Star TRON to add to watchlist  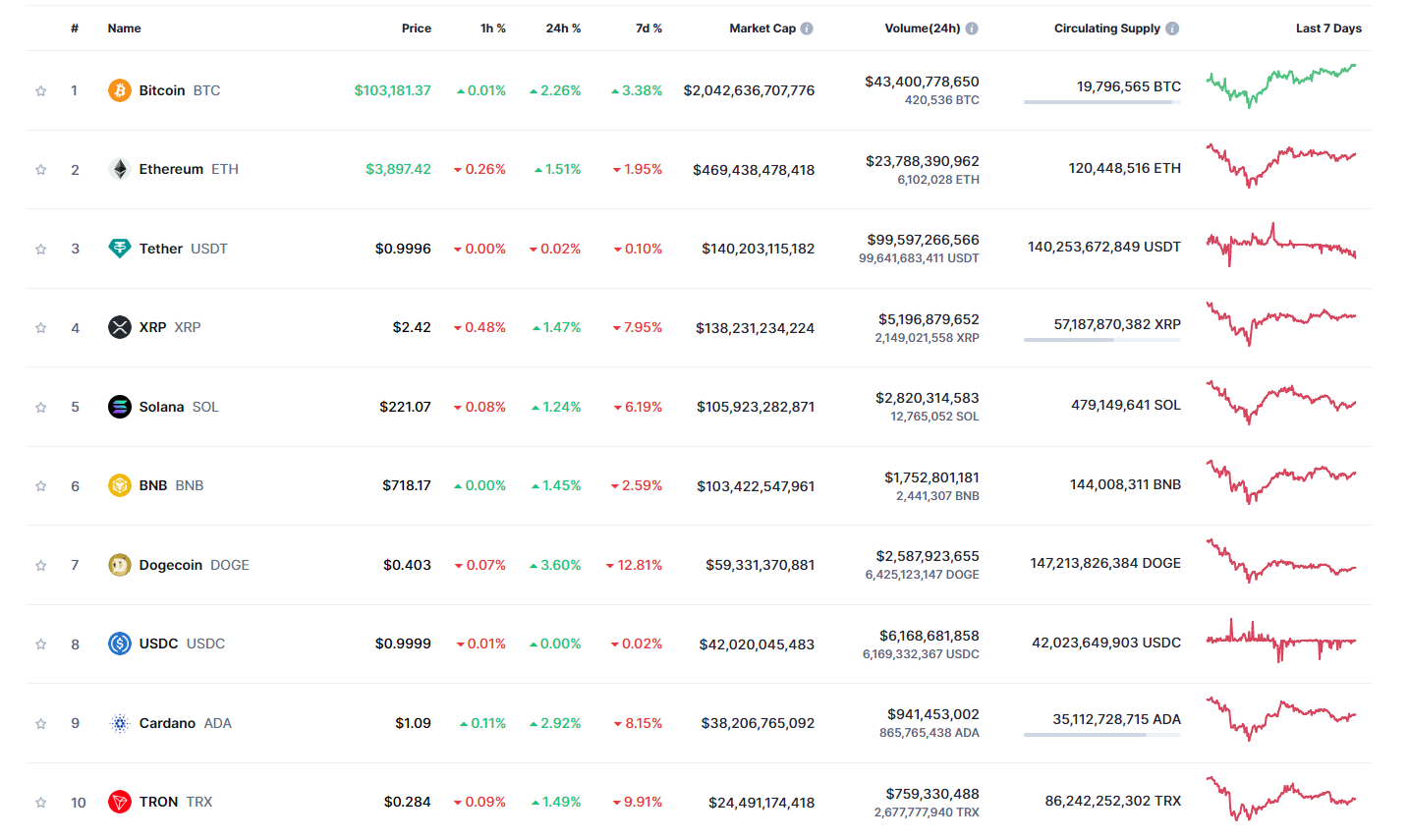tap(41, 802)
